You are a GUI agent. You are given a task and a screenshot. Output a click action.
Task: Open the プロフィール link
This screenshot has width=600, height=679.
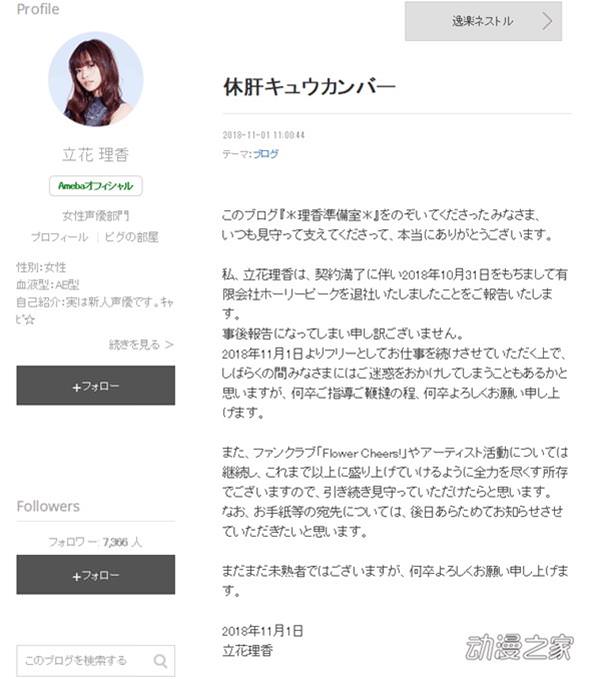pos(59,237)
